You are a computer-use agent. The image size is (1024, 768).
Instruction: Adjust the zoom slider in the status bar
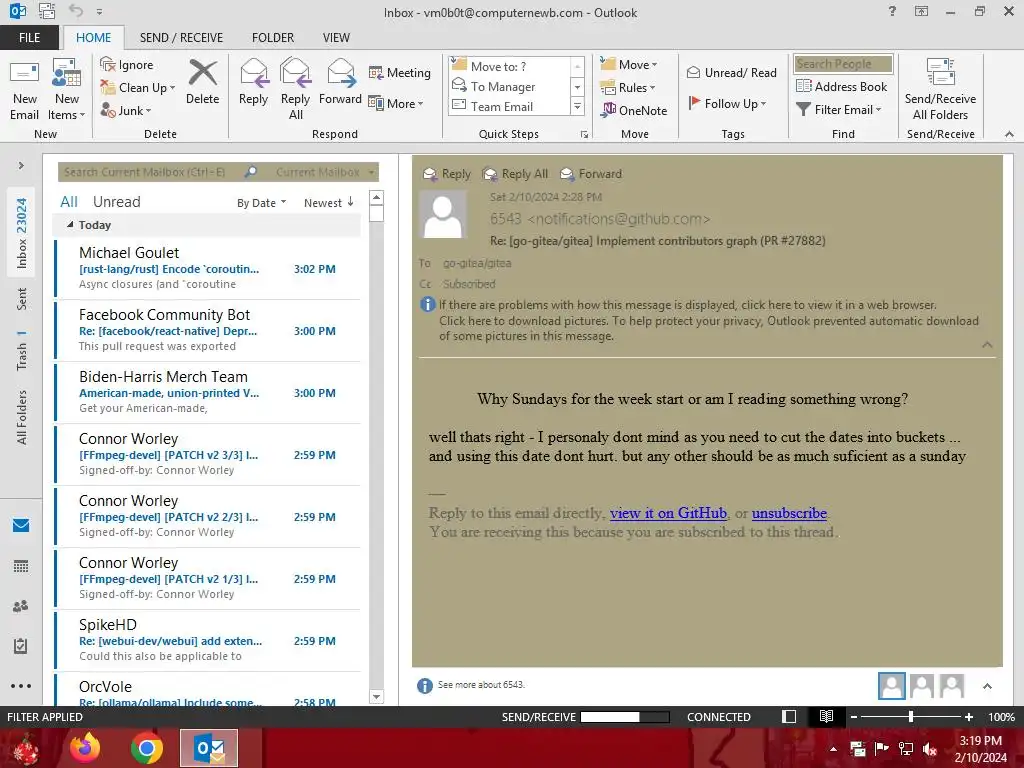pos(910,717)
